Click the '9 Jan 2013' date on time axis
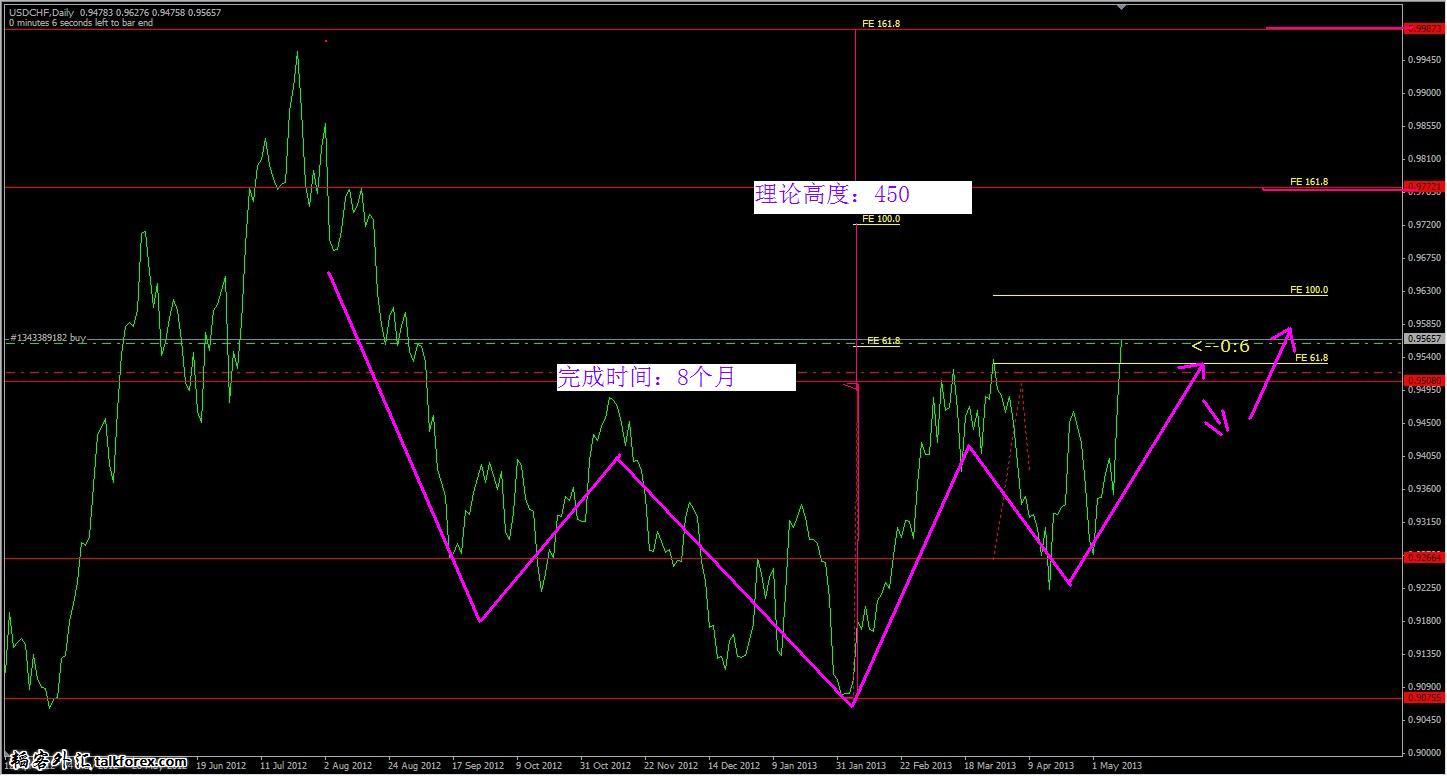Image resolution: width=1447 pixels, height=776 pixels. [797, 766]
